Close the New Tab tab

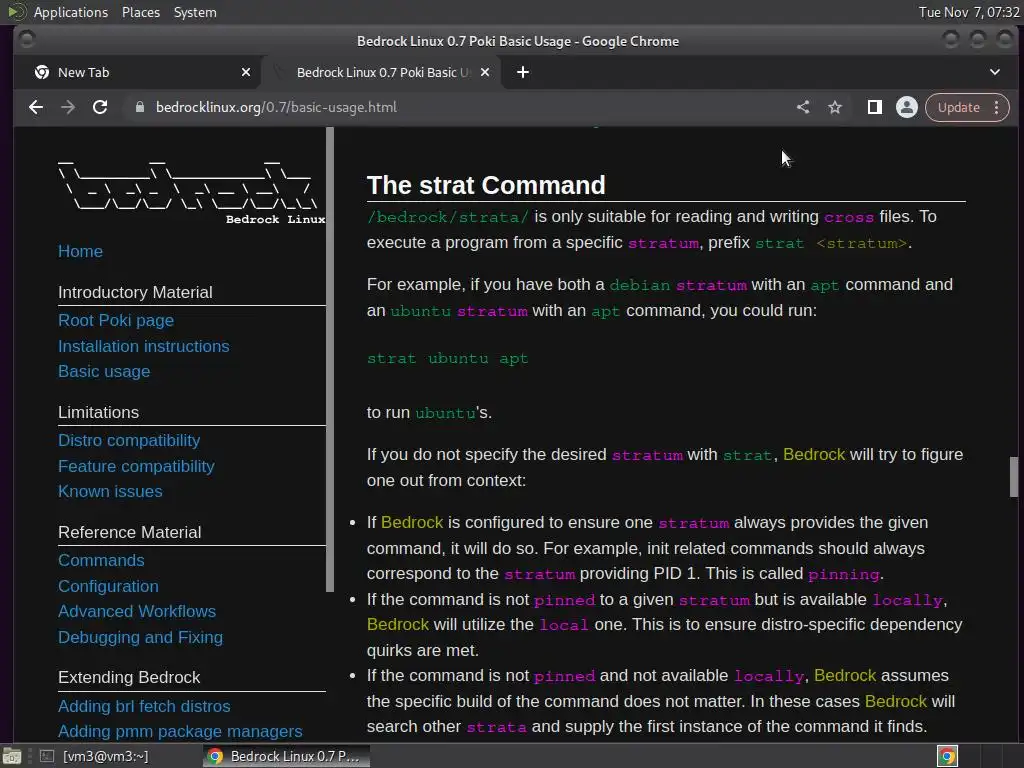(246, 72)
